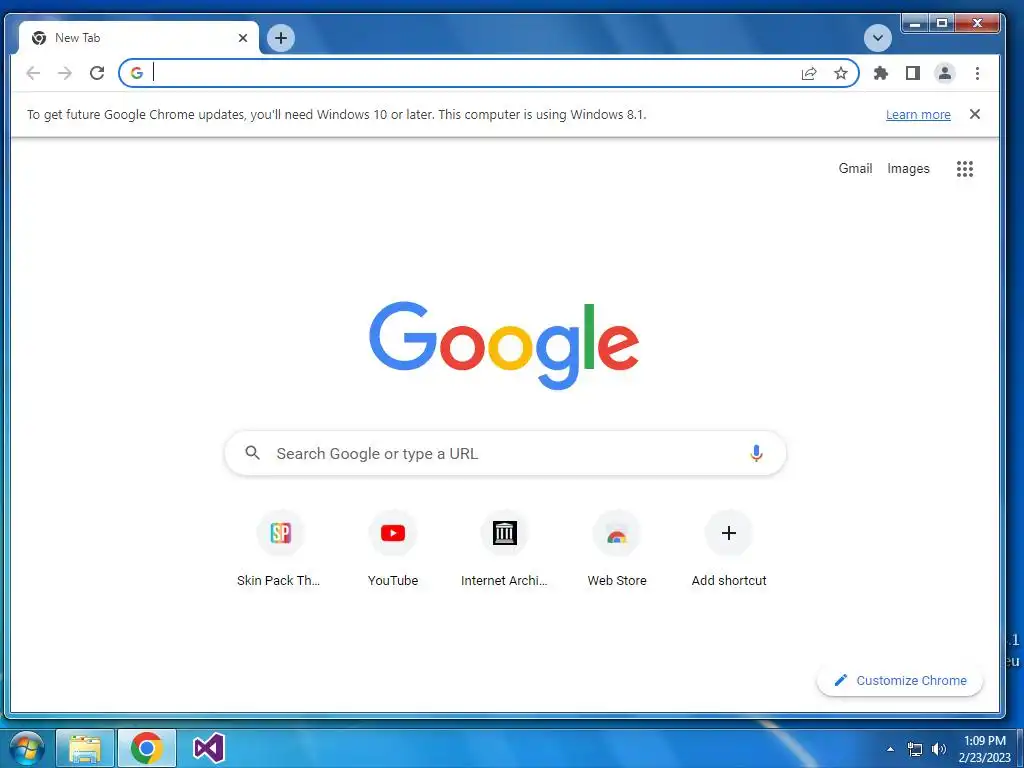Share this page via the share icon

pyautogui.click(x=809, y=73)
